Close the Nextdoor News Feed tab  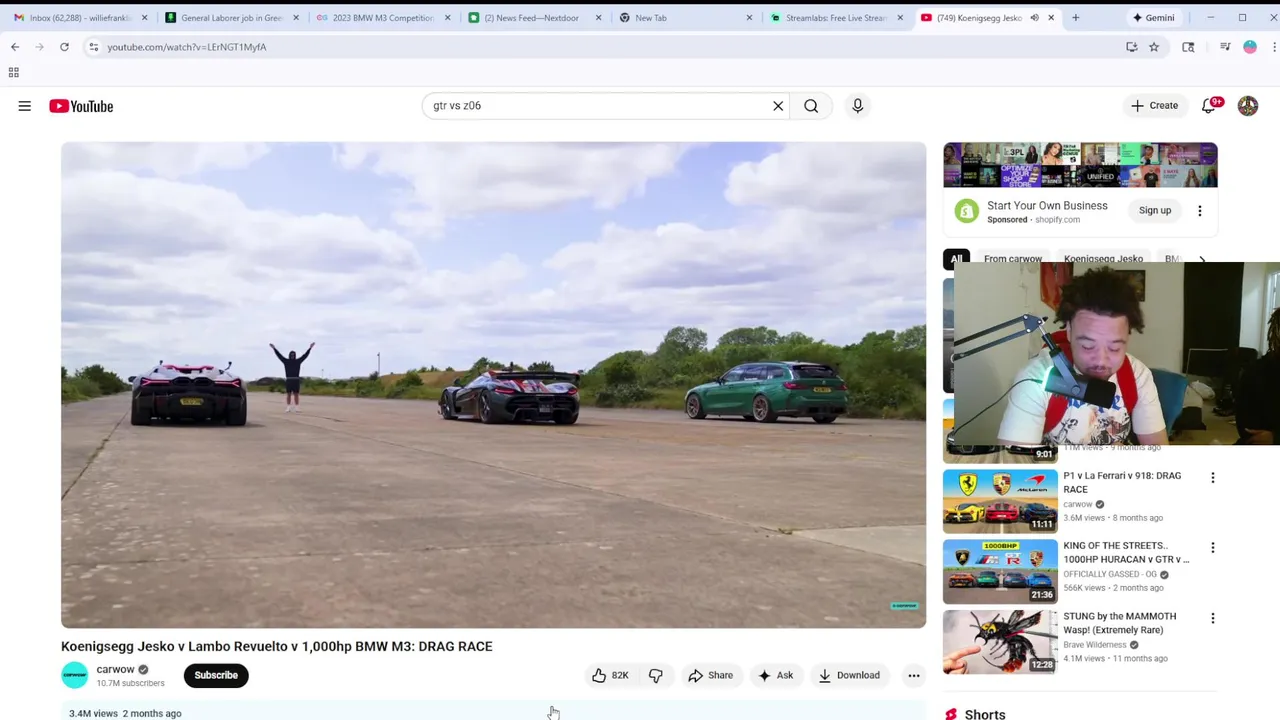(x=598, y=18)
